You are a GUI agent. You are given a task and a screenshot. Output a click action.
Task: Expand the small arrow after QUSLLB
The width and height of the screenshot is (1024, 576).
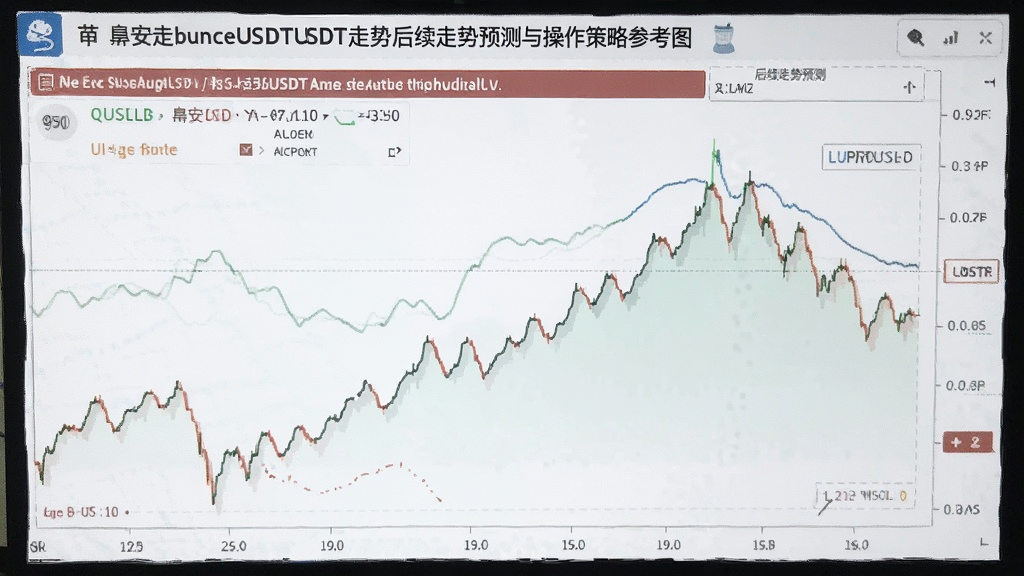pyautogui.click(x=161, y=116)
